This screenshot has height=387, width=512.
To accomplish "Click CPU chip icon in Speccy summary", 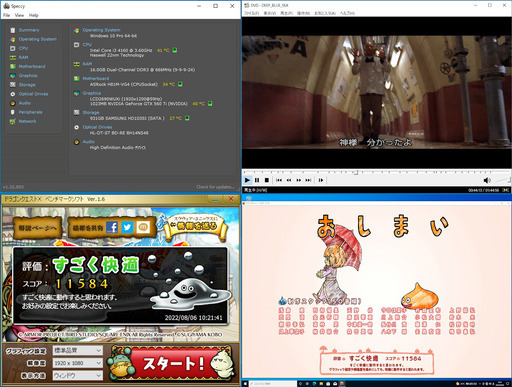I will point(76,45).
